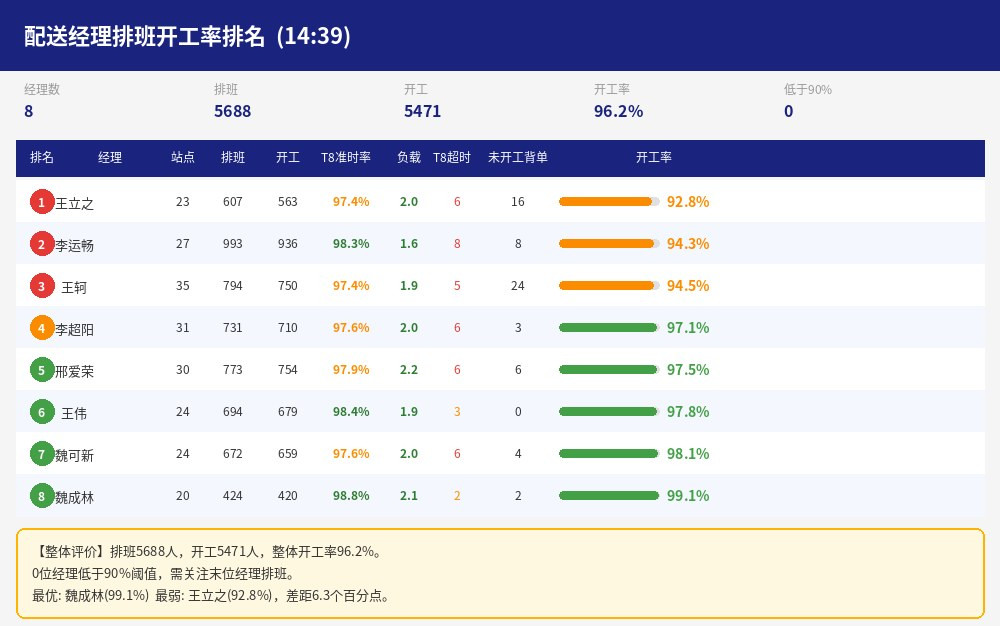
Task: Select the T8准时率 column header
Action: 346,157
